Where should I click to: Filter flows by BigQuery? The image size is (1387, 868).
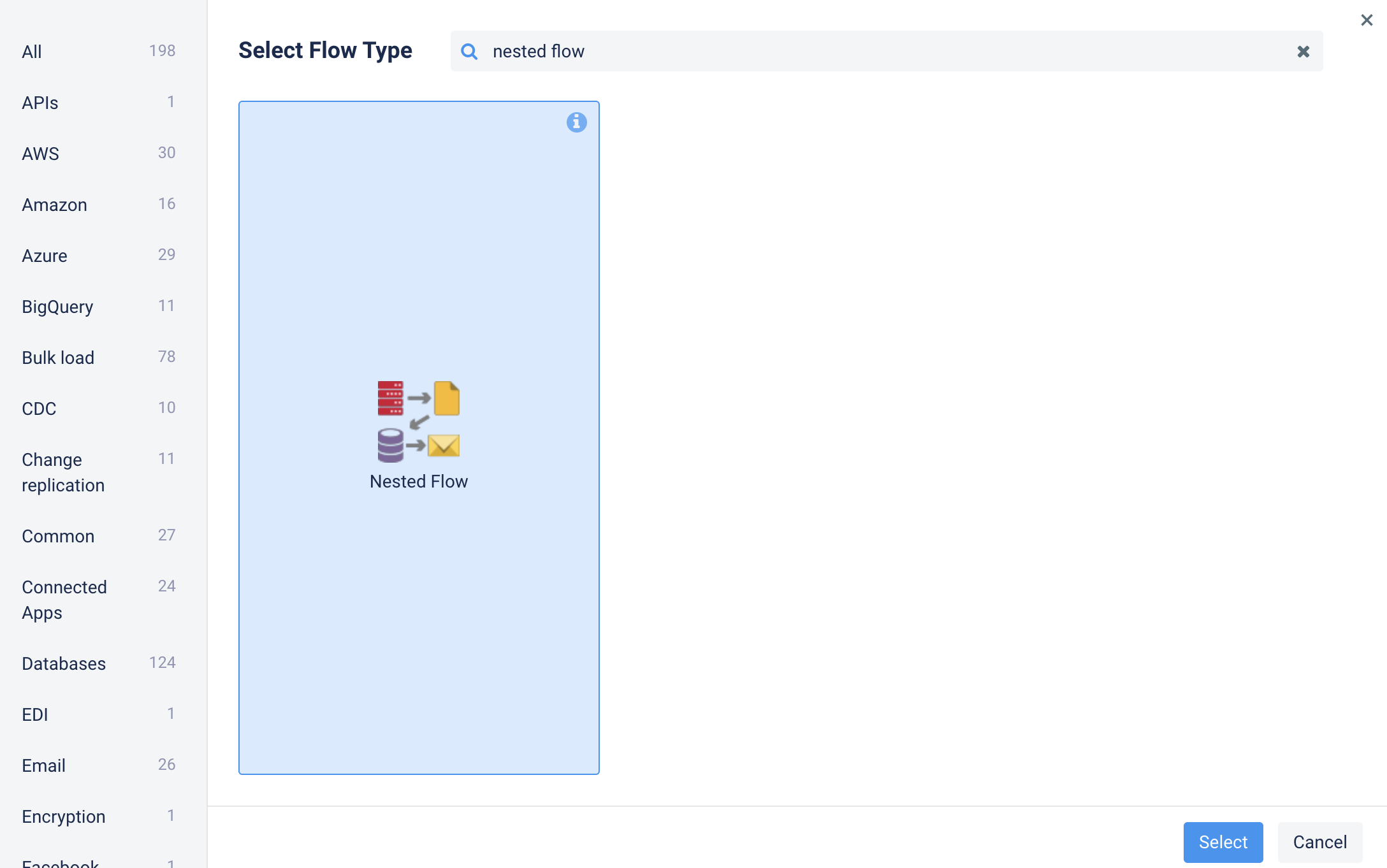57,307
